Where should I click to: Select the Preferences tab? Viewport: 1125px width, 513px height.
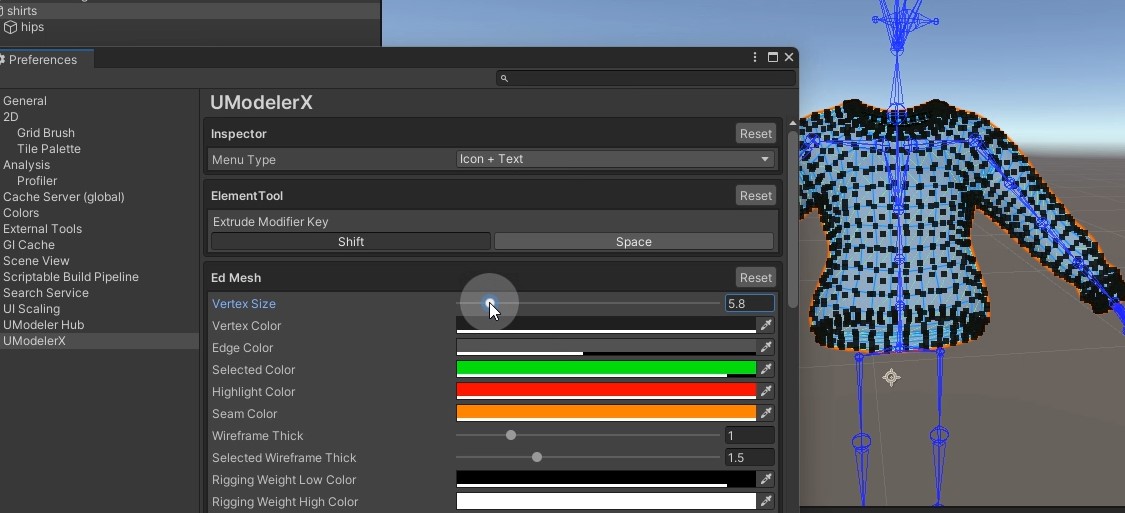[46, 60]
